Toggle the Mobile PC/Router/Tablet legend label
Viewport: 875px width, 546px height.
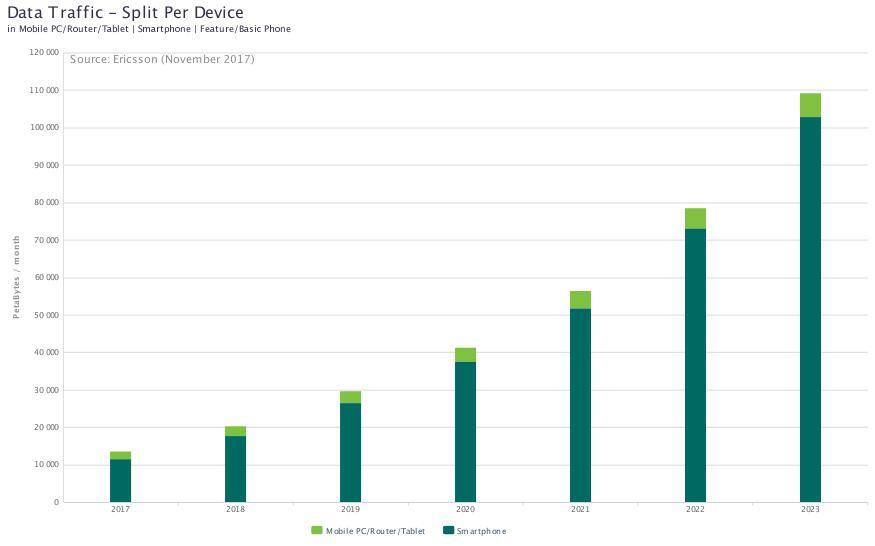click(375, 531)
